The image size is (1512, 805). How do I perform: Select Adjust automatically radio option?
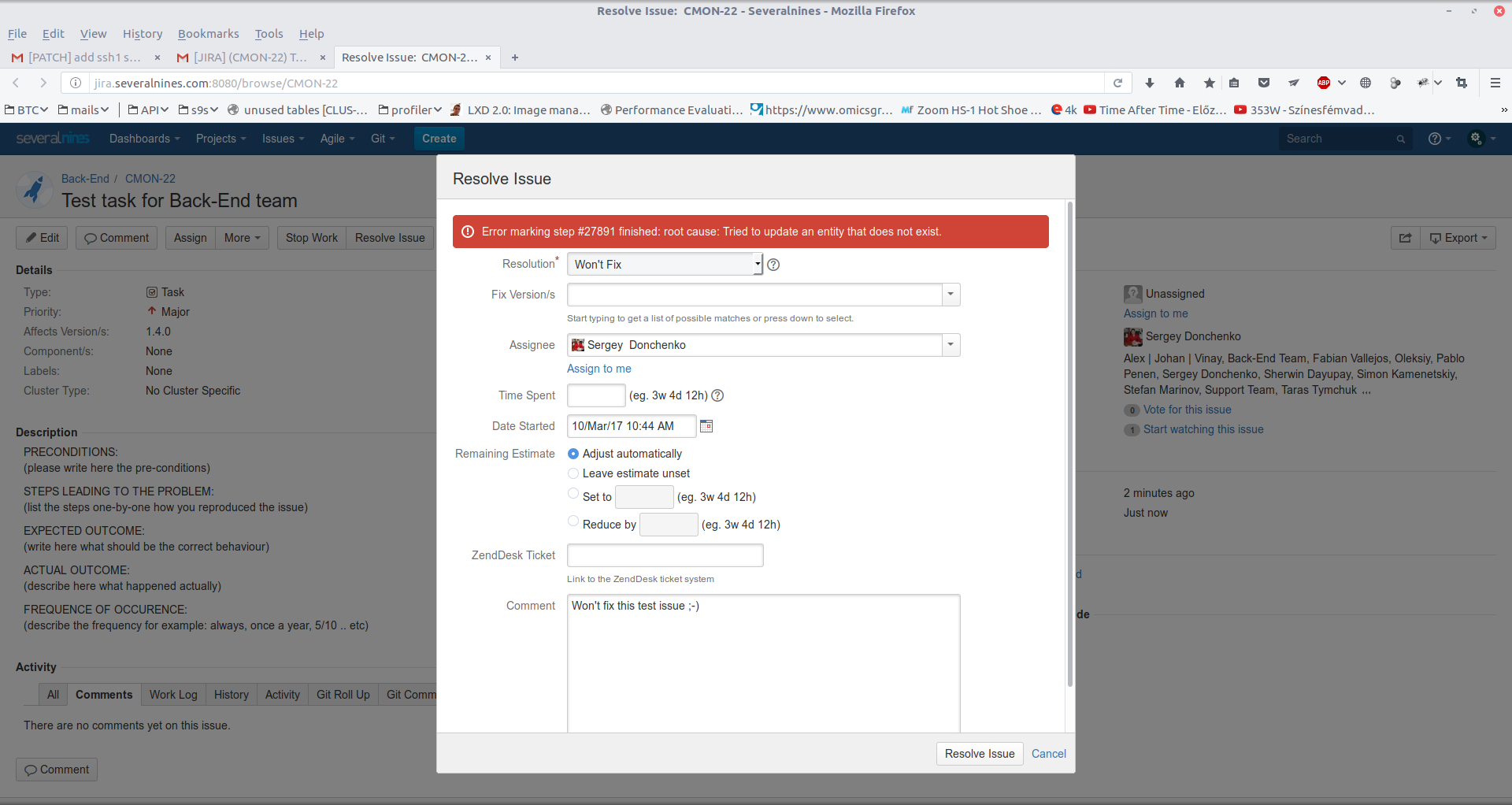tap(573, 454)
